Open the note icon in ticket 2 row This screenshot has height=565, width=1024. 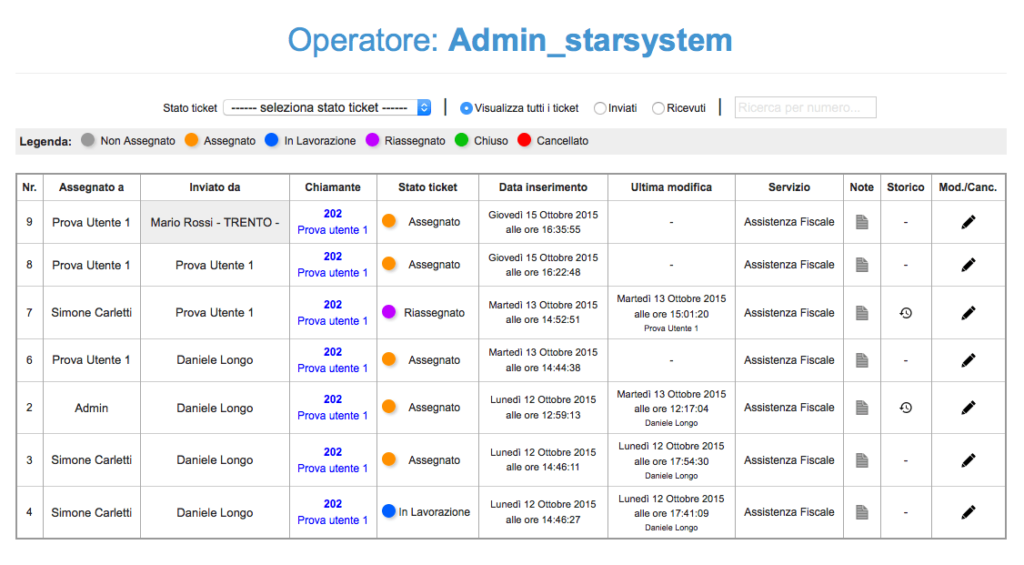861,408
